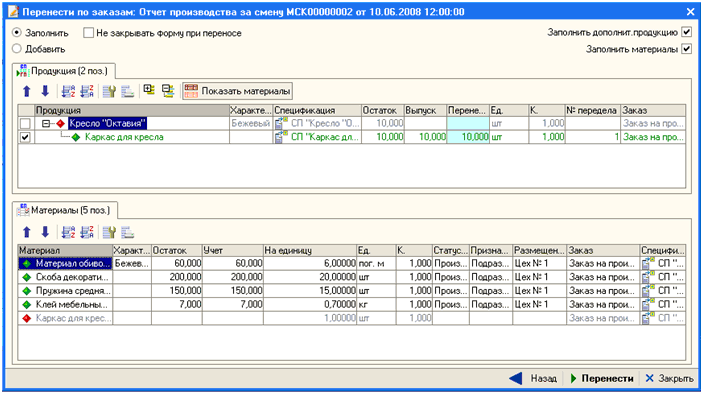Select the Заполнить radio button
The width and height of the screenshot is (703, 394).
(17, 32)
